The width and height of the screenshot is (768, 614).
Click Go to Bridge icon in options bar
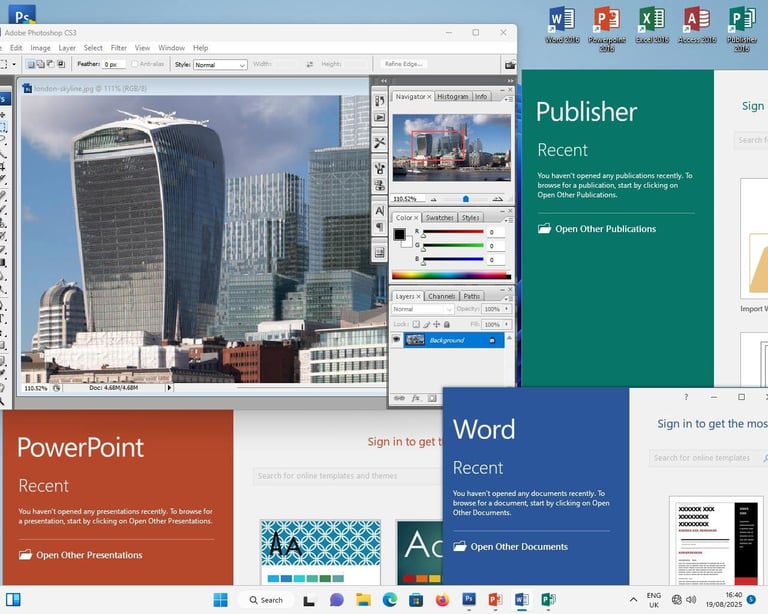point(510,65)
